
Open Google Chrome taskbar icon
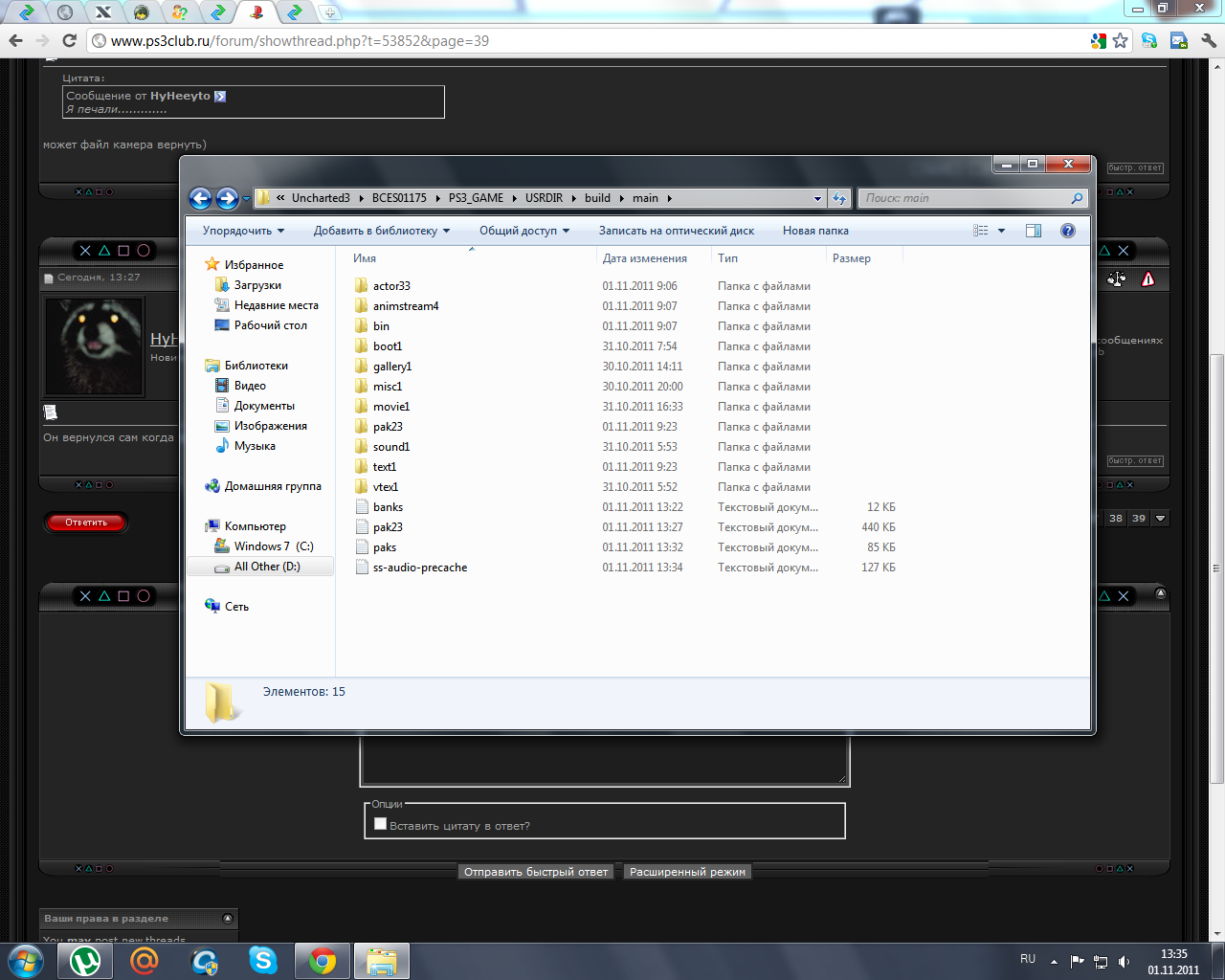(x=323, y=961)
